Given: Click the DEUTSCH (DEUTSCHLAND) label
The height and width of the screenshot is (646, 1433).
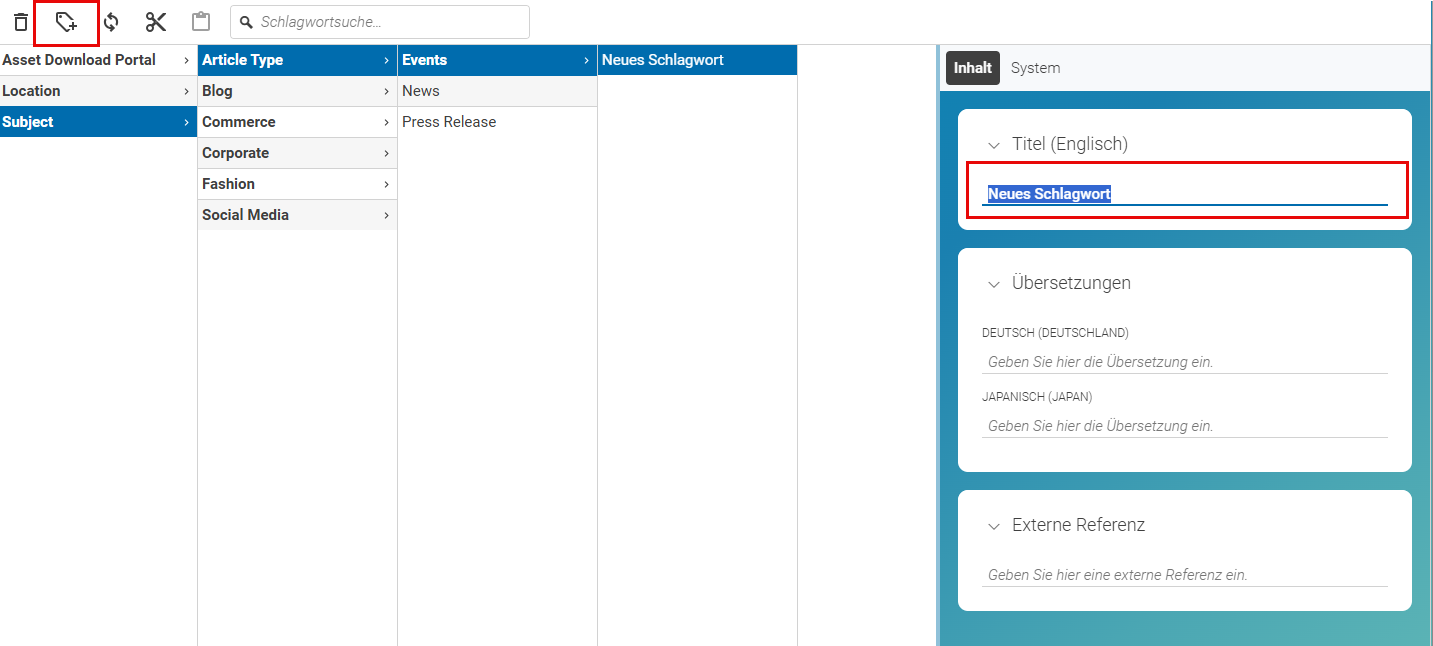Looking at the screenshot, I should tap(1055, 333).
